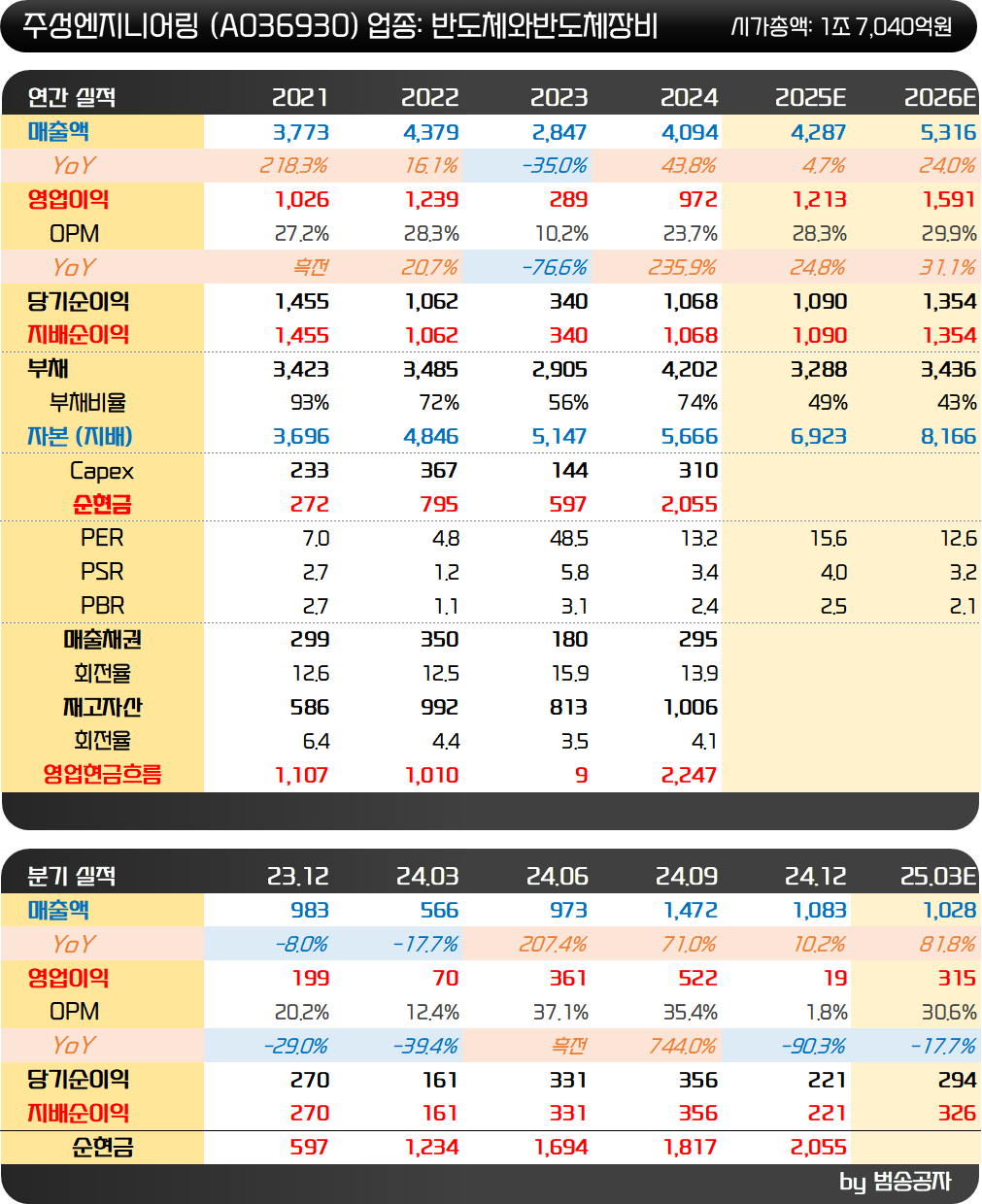Screen dimensions: 982x1204
Task: Click the annual 매출액 value 3,773
Action: click(300, 132)
